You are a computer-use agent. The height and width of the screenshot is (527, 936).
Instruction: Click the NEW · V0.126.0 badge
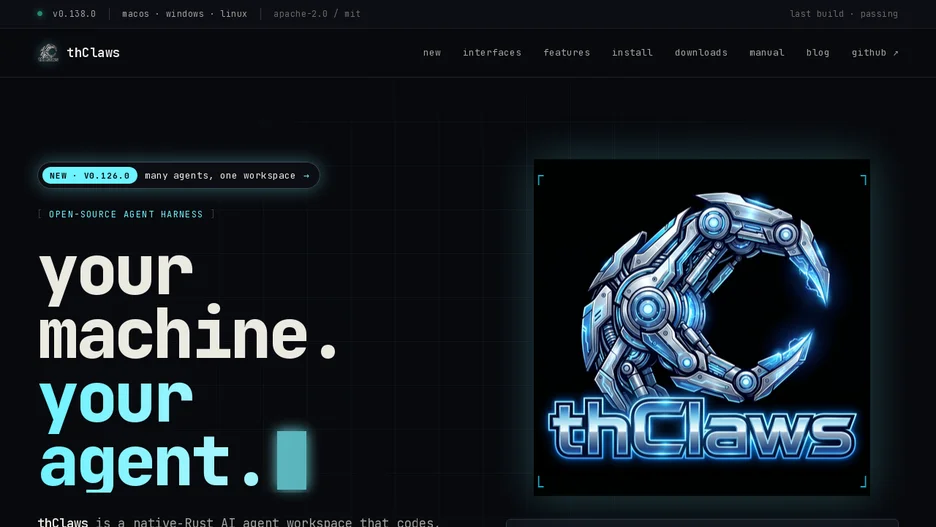(x=90, y=175)
